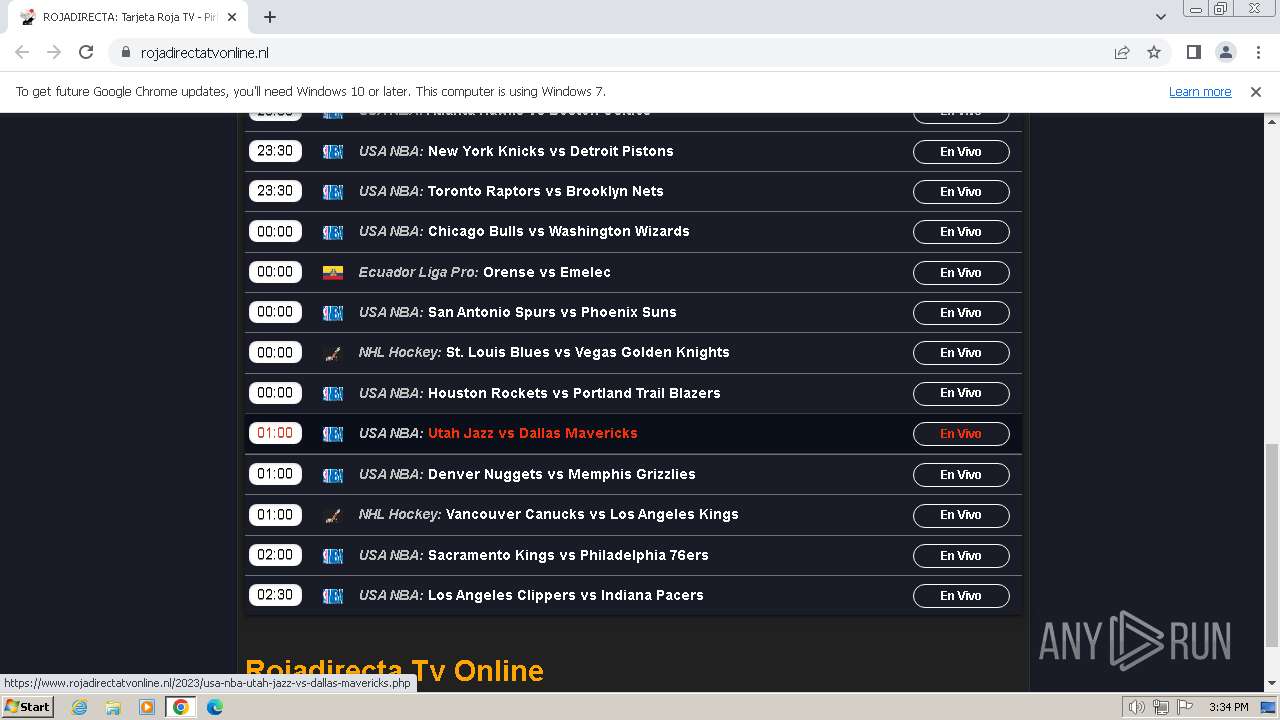Screen dimensions: 1280x720
Task: Click En Vivo for Orense vs Emelec
Action: point(961,273)
